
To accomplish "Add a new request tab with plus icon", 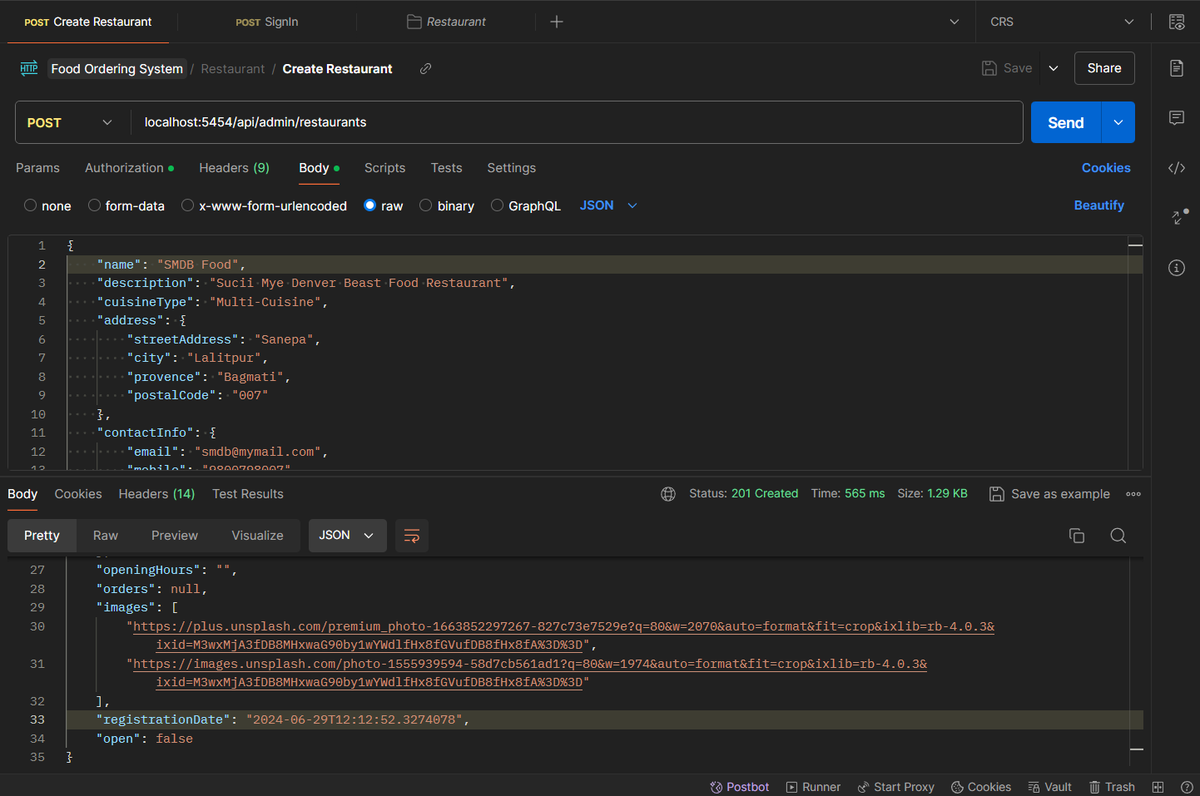I will [557, 22].
